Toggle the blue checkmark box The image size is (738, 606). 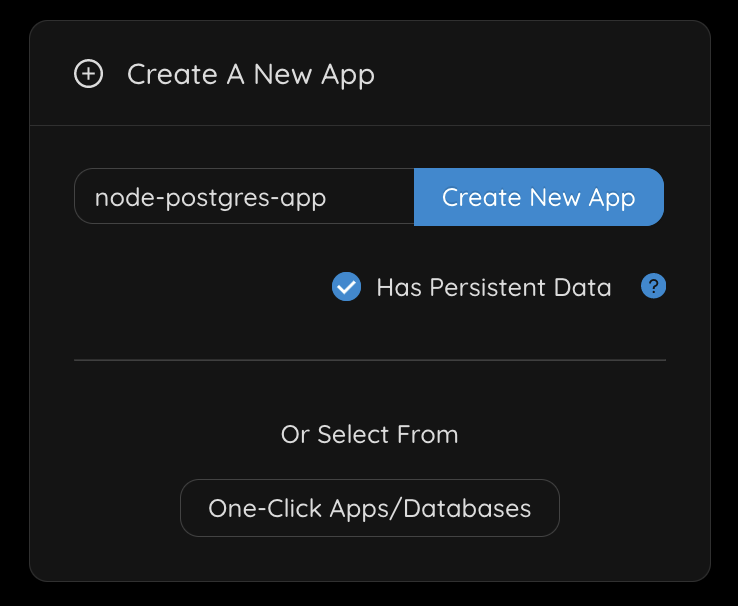point(346,288)
